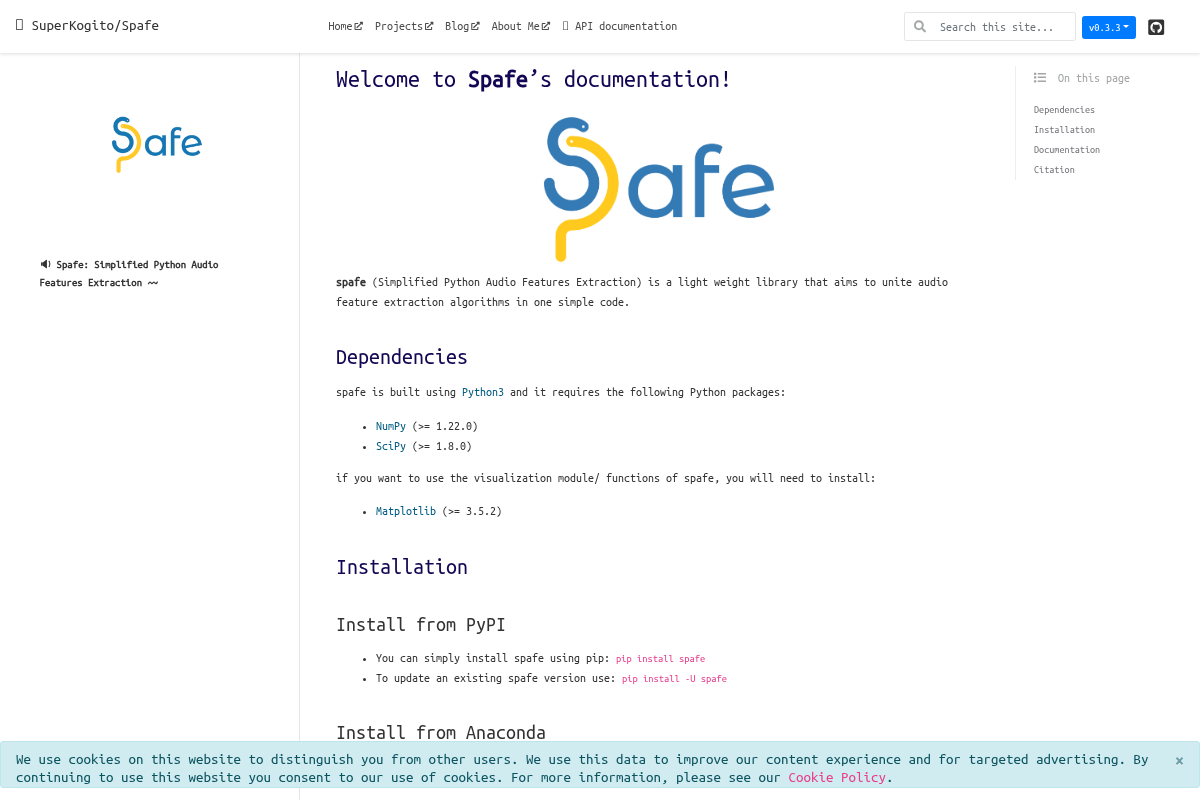Click the search magnifier icon
Image resolution: width=1200 pixels, height=800 pixels.
click(x=920, y=27)
